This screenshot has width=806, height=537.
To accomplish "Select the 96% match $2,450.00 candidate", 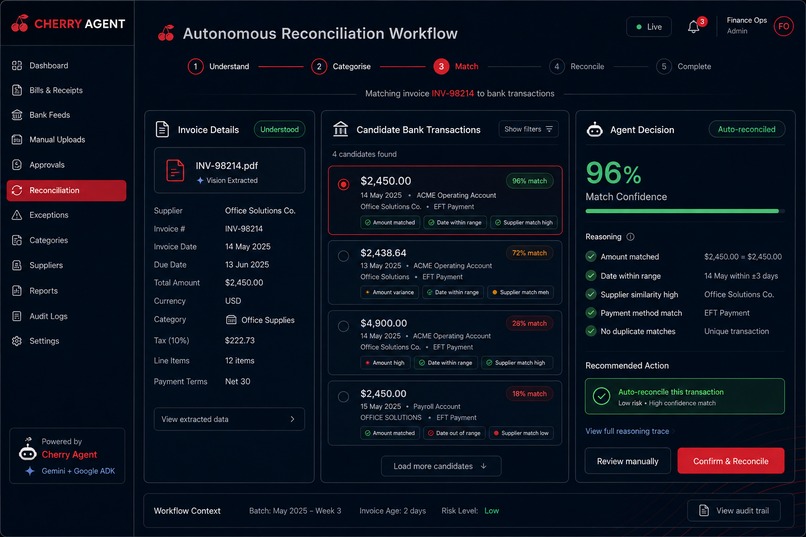I will (x=445, y=200).
